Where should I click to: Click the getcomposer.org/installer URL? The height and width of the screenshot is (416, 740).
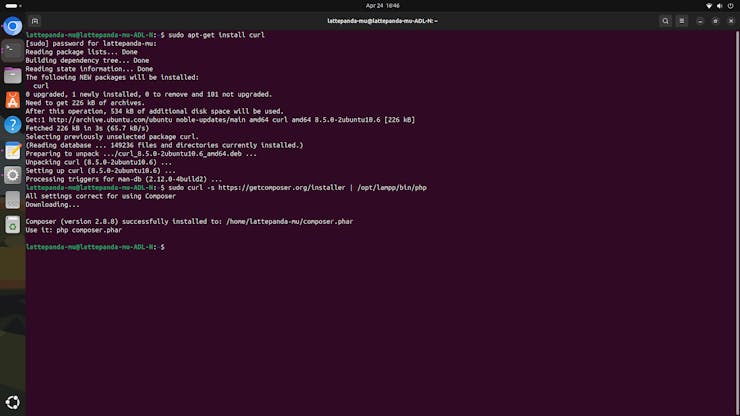click(x=282, y=188)
